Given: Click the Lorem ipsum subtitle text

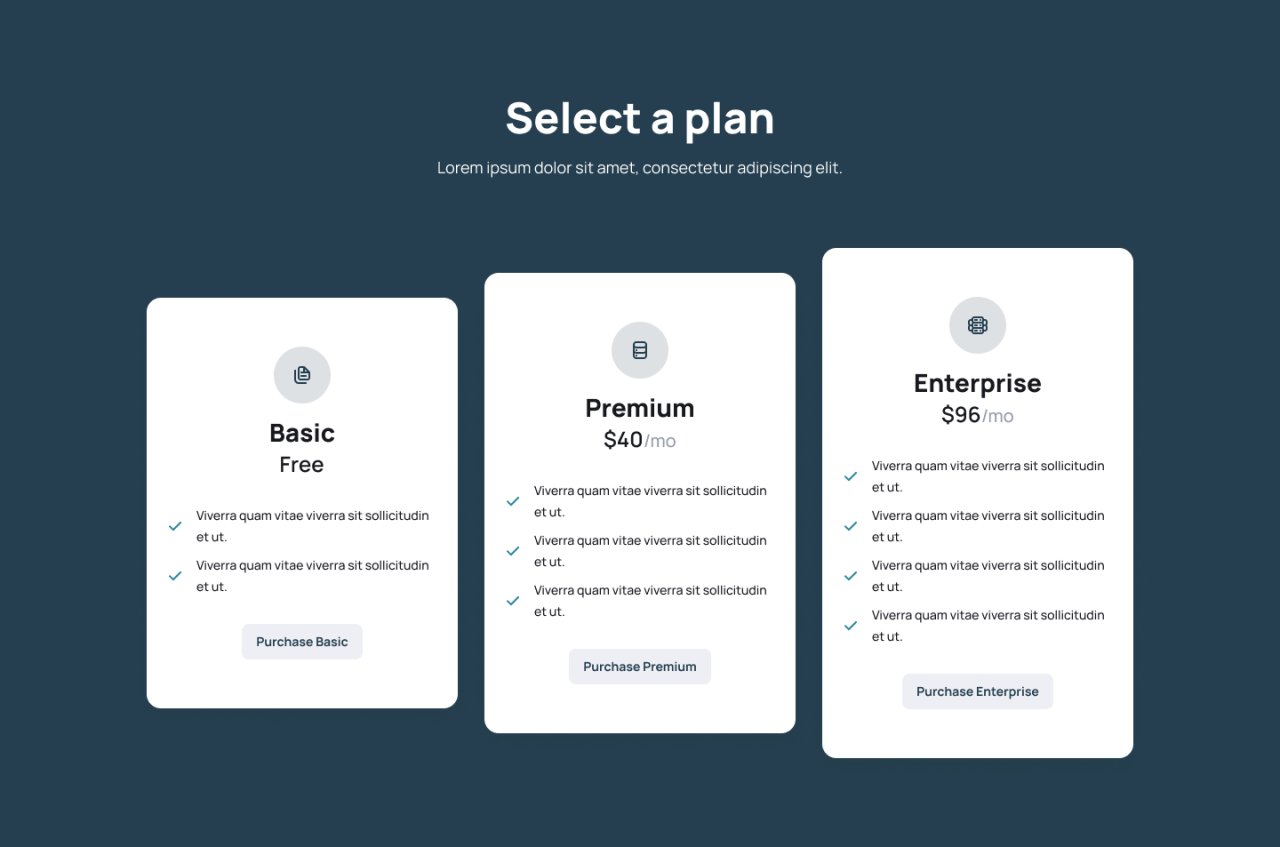Looking at the screenshot, I should [640, 168].
